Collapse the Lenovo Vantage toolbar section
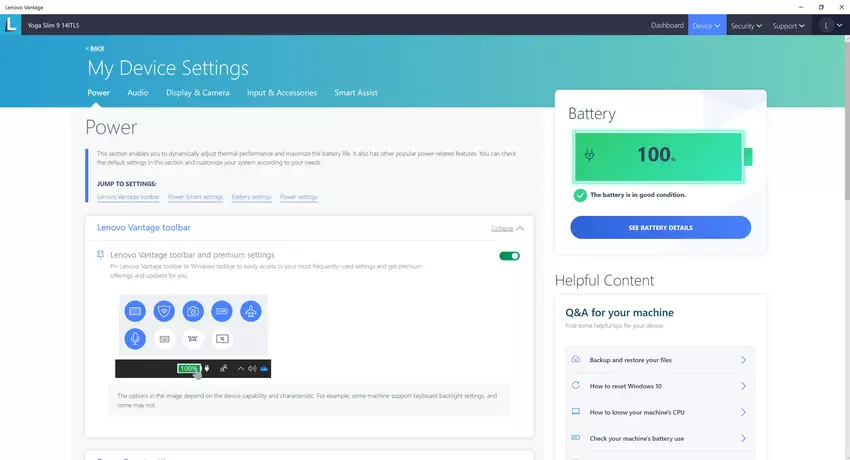Screen dimensions: 850x460 pyautogui.click(x=507, y=228)
